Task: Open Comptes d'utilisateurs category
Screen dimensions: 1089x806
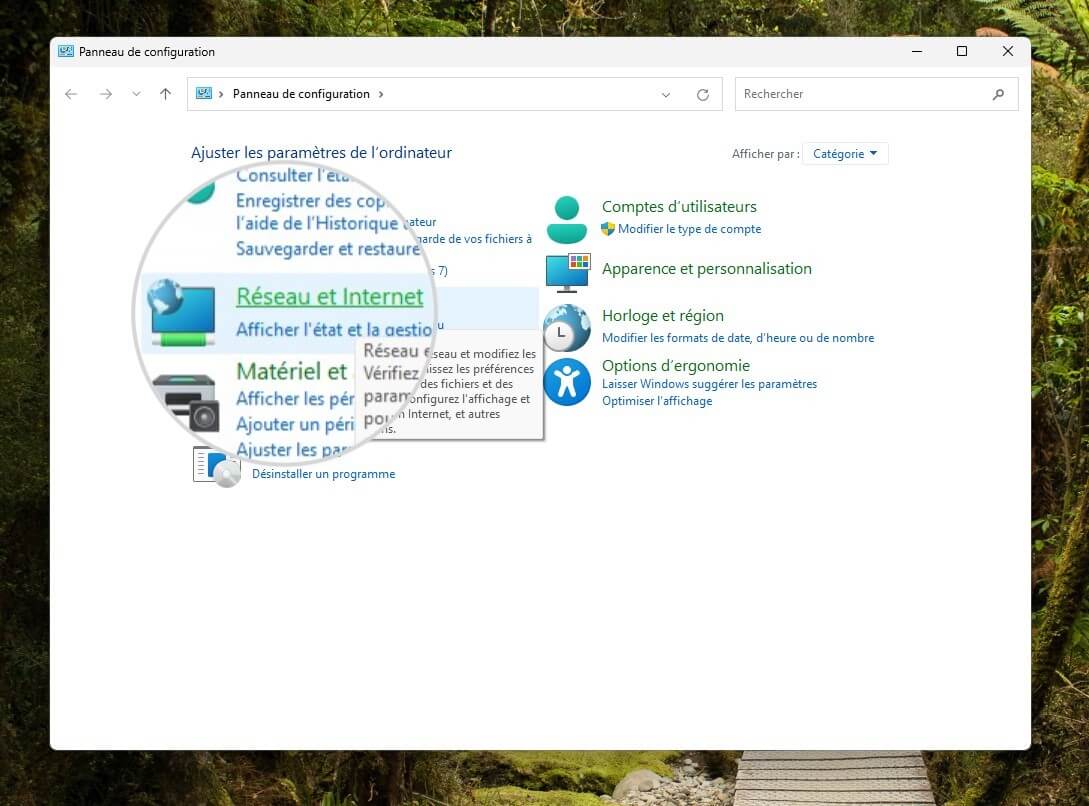Action: (679, 207)
